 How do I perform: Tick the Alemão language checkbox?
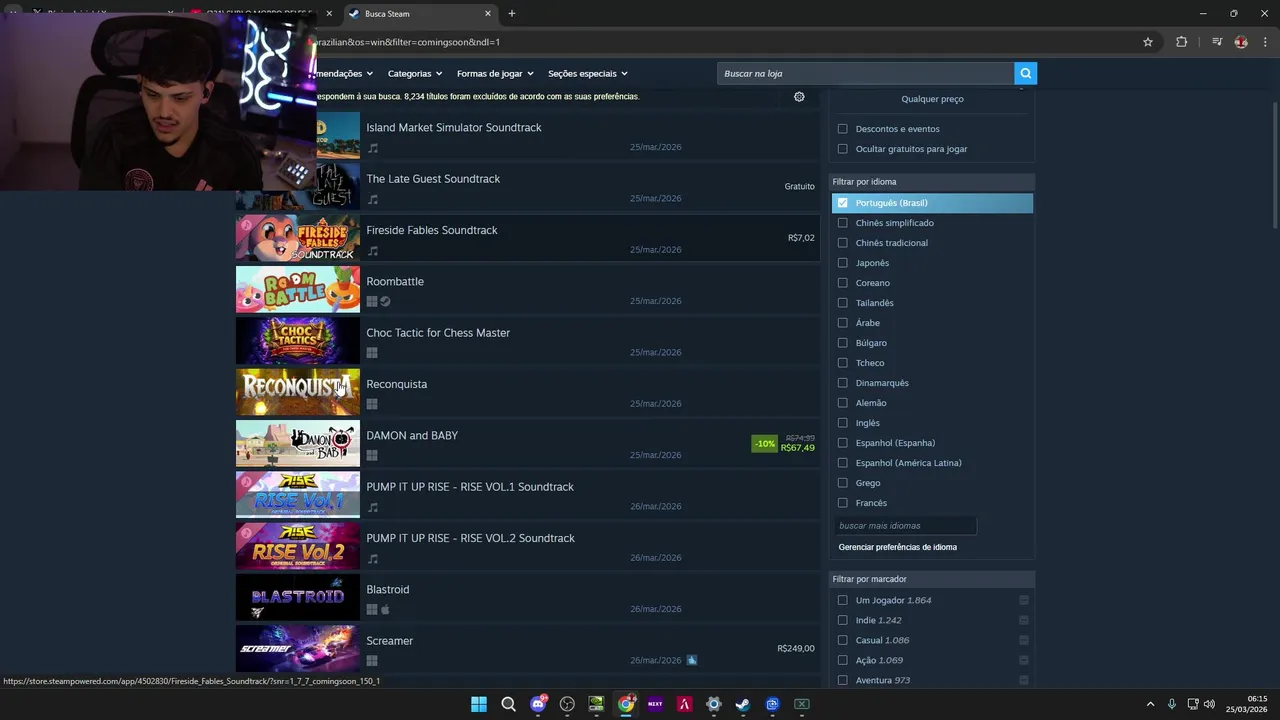[842, 403]
